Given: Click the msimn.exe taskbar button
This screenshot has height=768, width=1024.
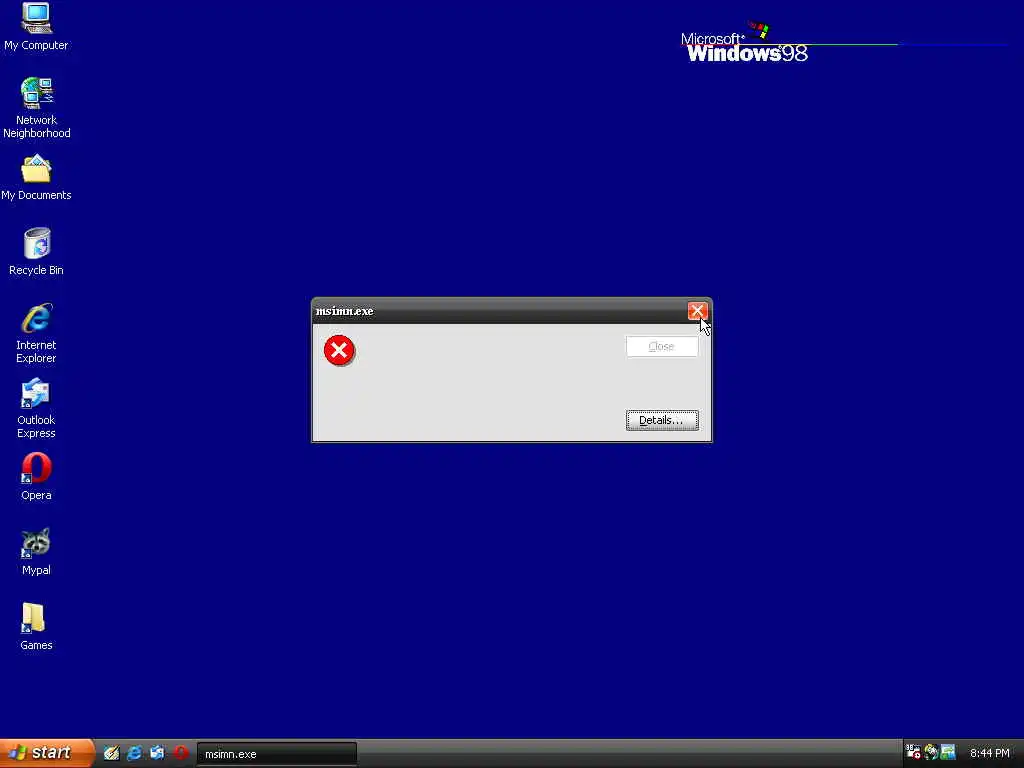Looking at the screenshot, I should pos(277,754).
